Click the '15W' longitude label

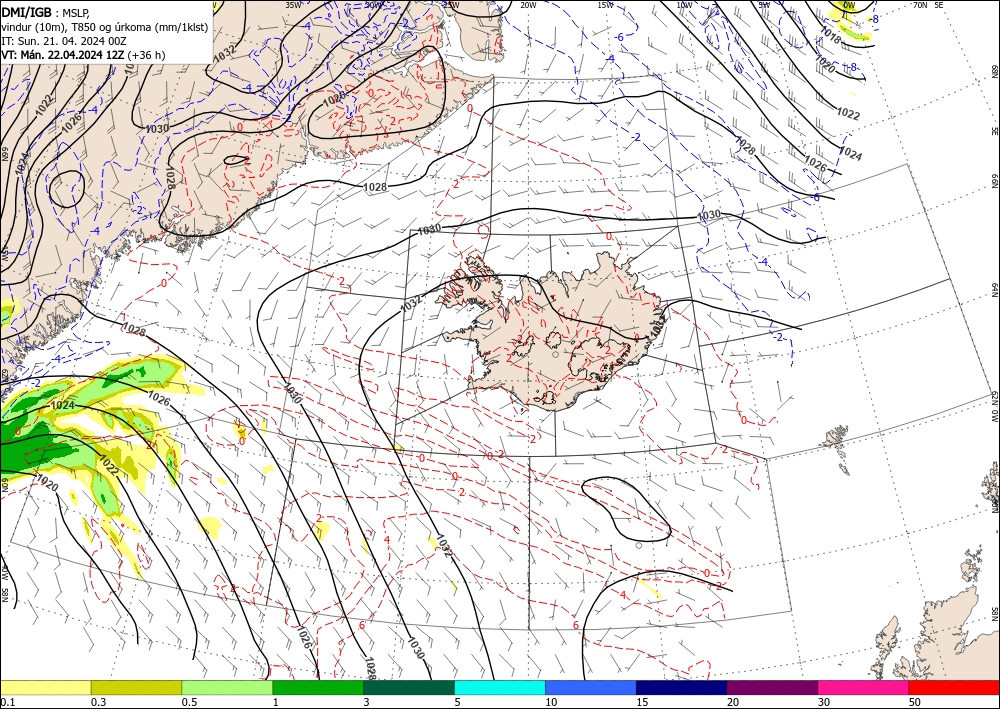click(605, 5)
